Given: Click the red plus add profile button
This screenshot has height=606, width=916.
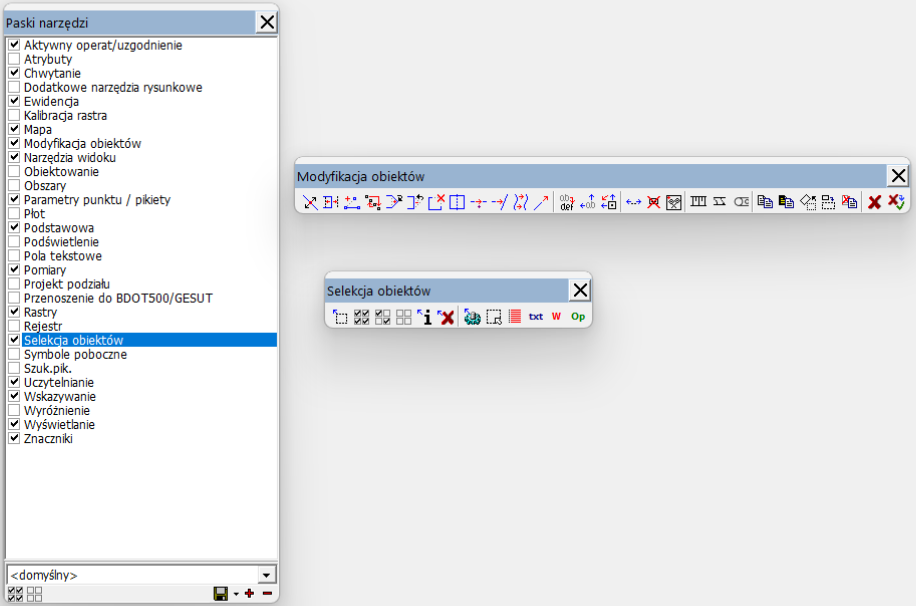Looking at the screenshot, I should [249, 594].
